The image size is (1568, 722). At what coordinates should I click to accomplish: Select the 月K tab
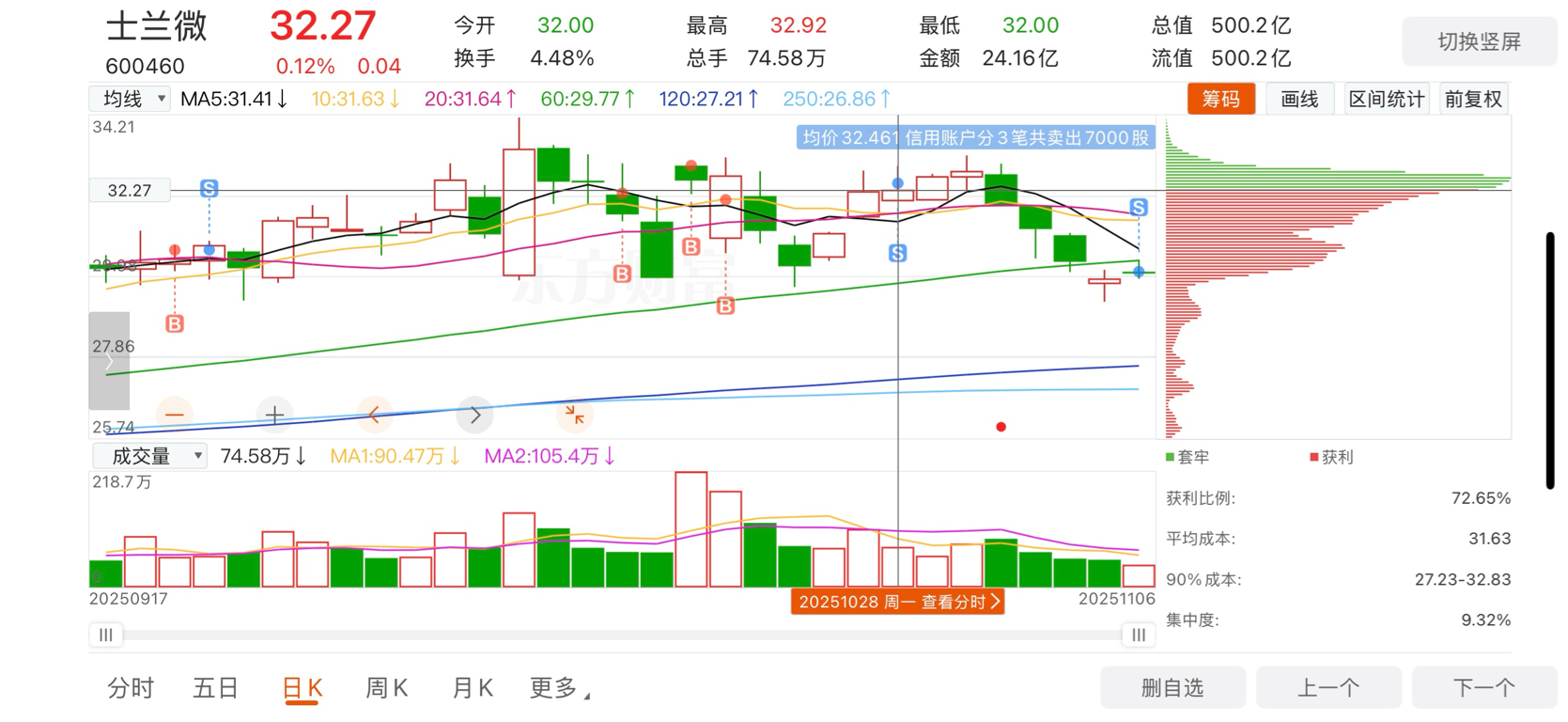coord(473,688)
